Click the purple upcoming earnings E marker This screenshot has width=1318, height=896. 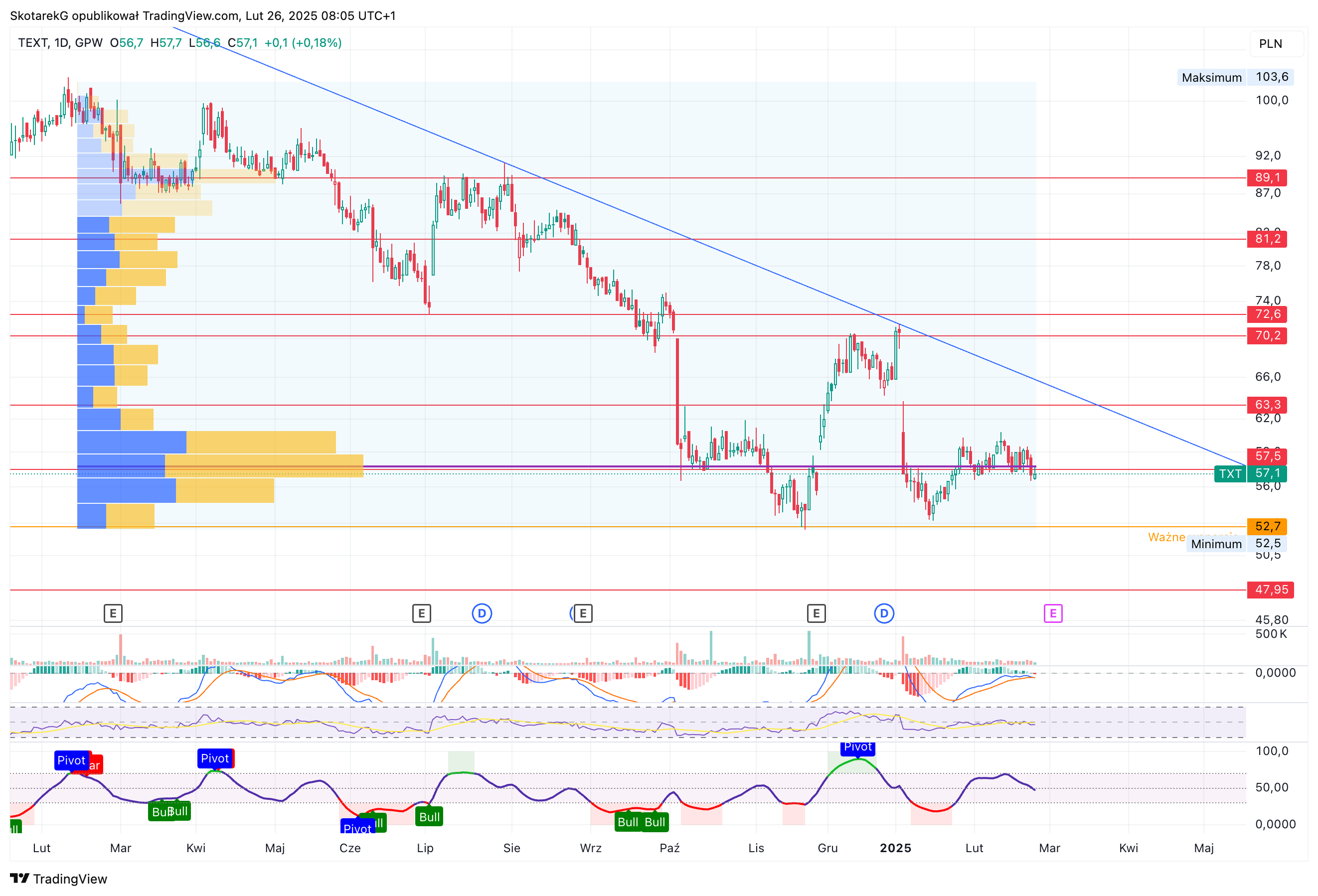coord(1053,613)
